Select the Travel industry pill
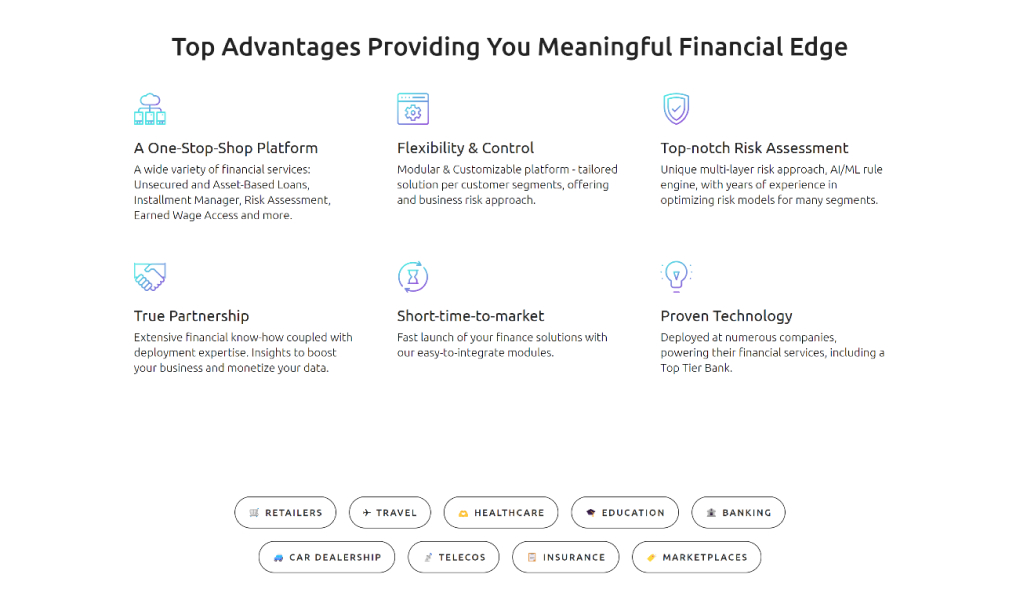 pos(389,513)
